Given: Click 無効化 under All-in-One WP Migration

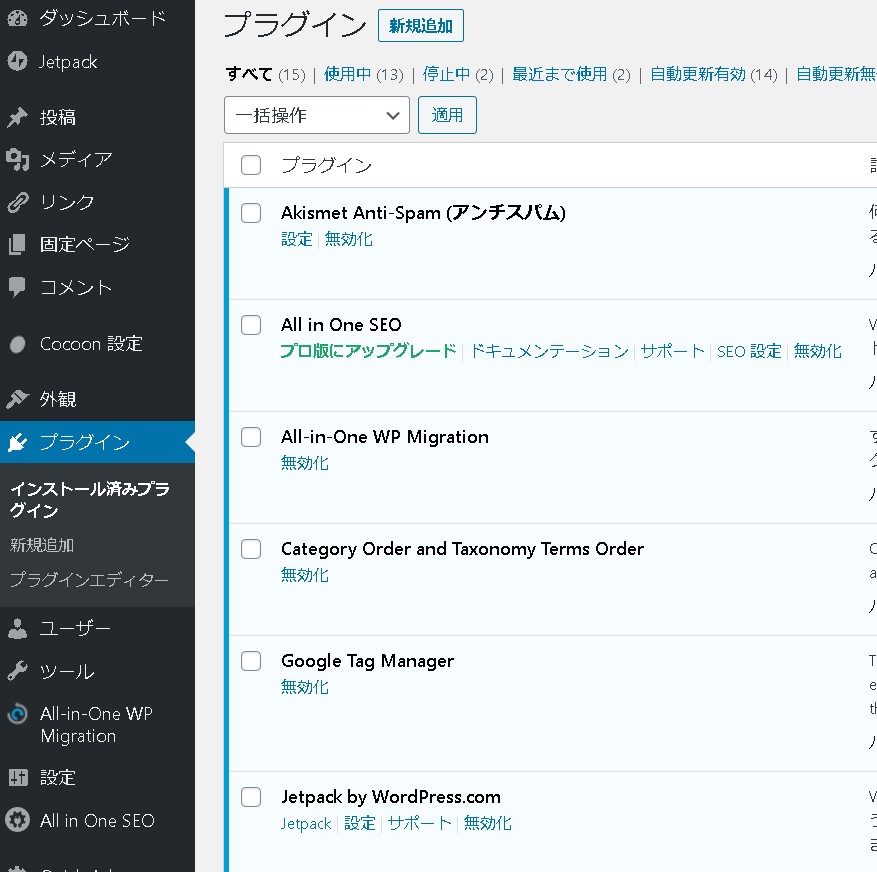Looking at the screenshot, I should pyautogui.click(x=304, y=463).
